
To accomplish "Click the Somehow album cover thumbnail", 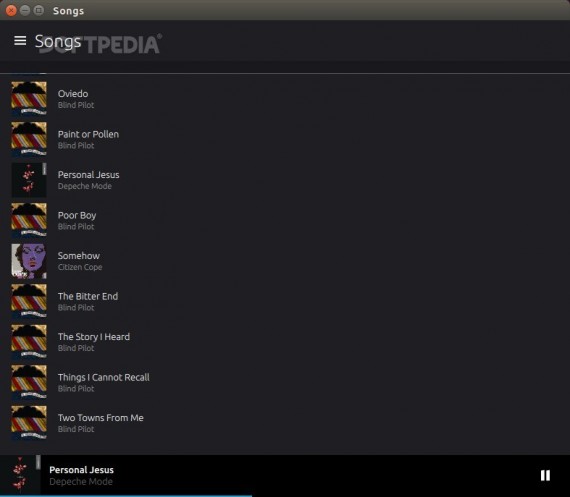I will (x=29, y=261).
